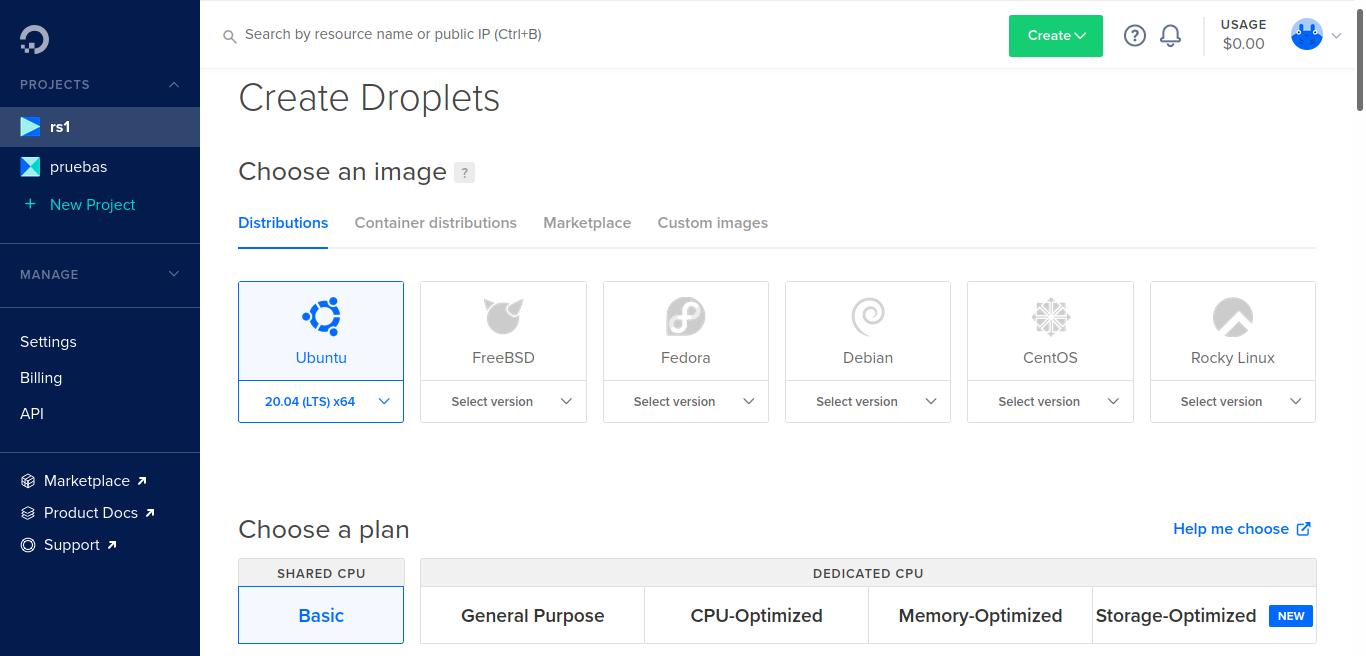This screenshot has width=1366, height=656.
Task: Open the API sidebar link
Action: pos(32,414)
